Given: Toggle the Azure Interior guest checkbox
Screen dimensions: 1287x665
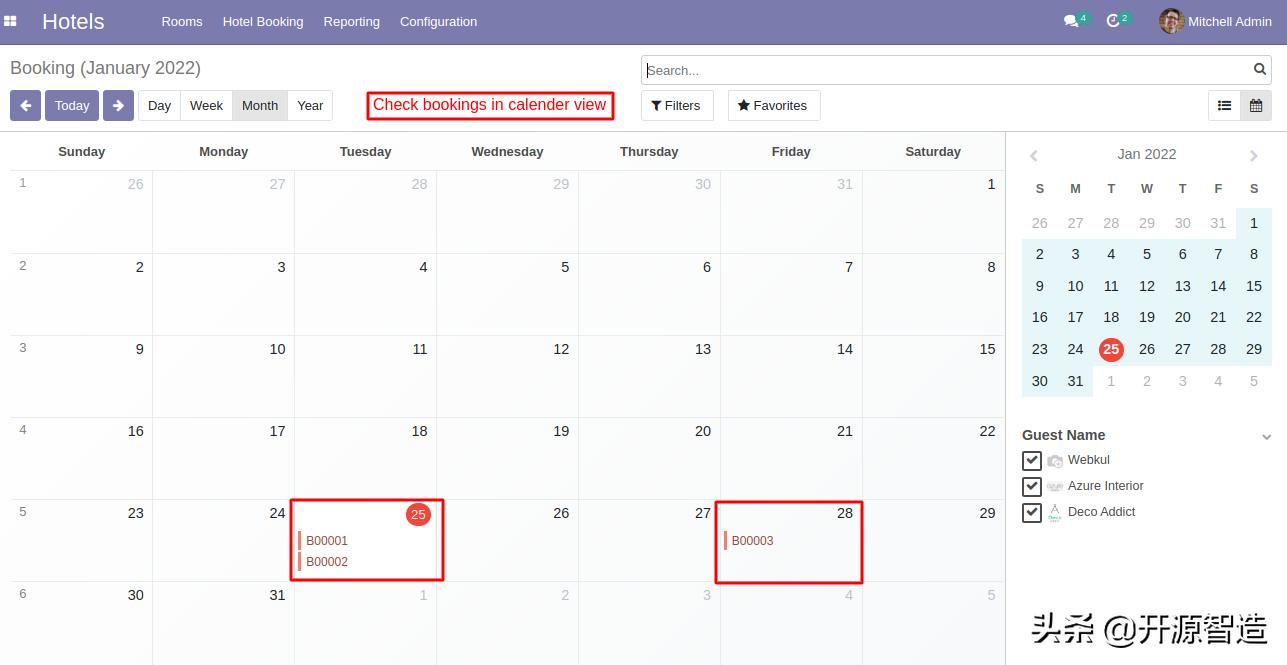Looking at the screenshot, I should click(x=1032, y=486).
